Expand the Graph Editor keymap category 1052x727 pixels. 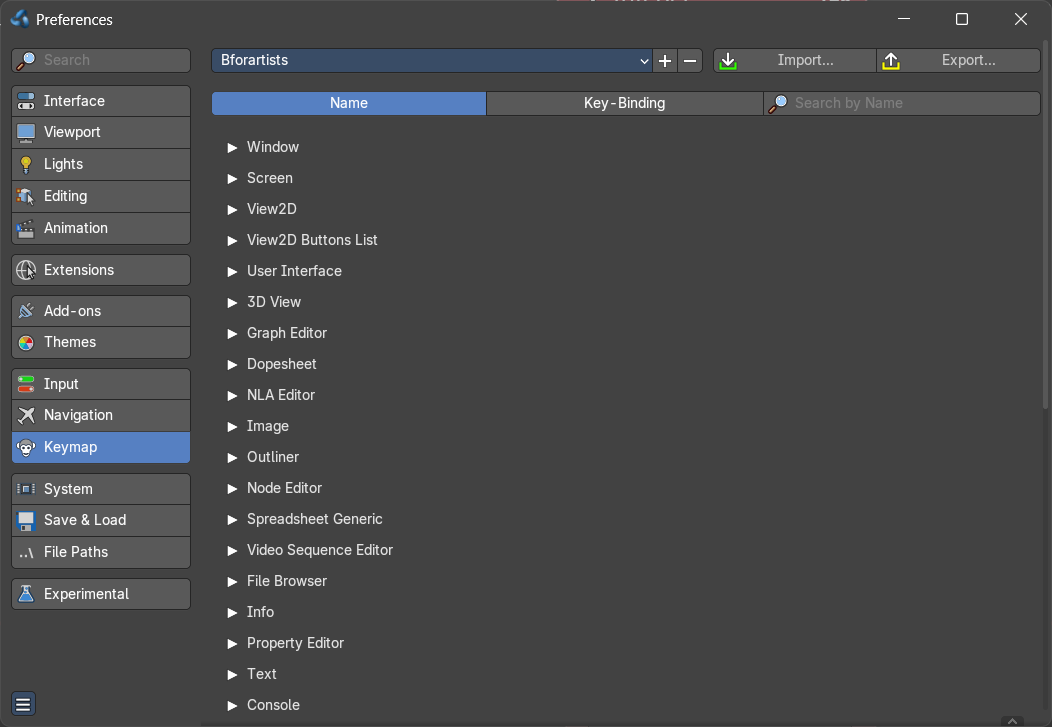[232, 333]
